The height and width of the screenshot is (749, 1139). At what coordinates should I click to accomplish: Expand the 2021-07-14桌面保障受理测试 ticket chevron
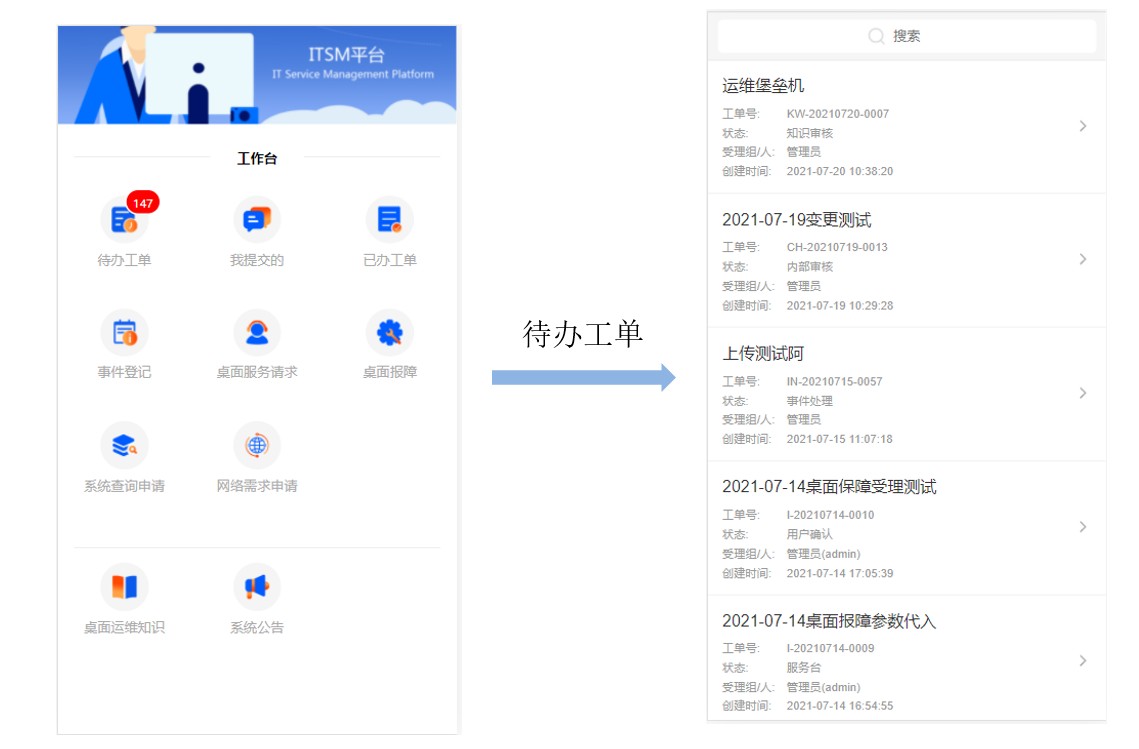[x=1083, y=527]
